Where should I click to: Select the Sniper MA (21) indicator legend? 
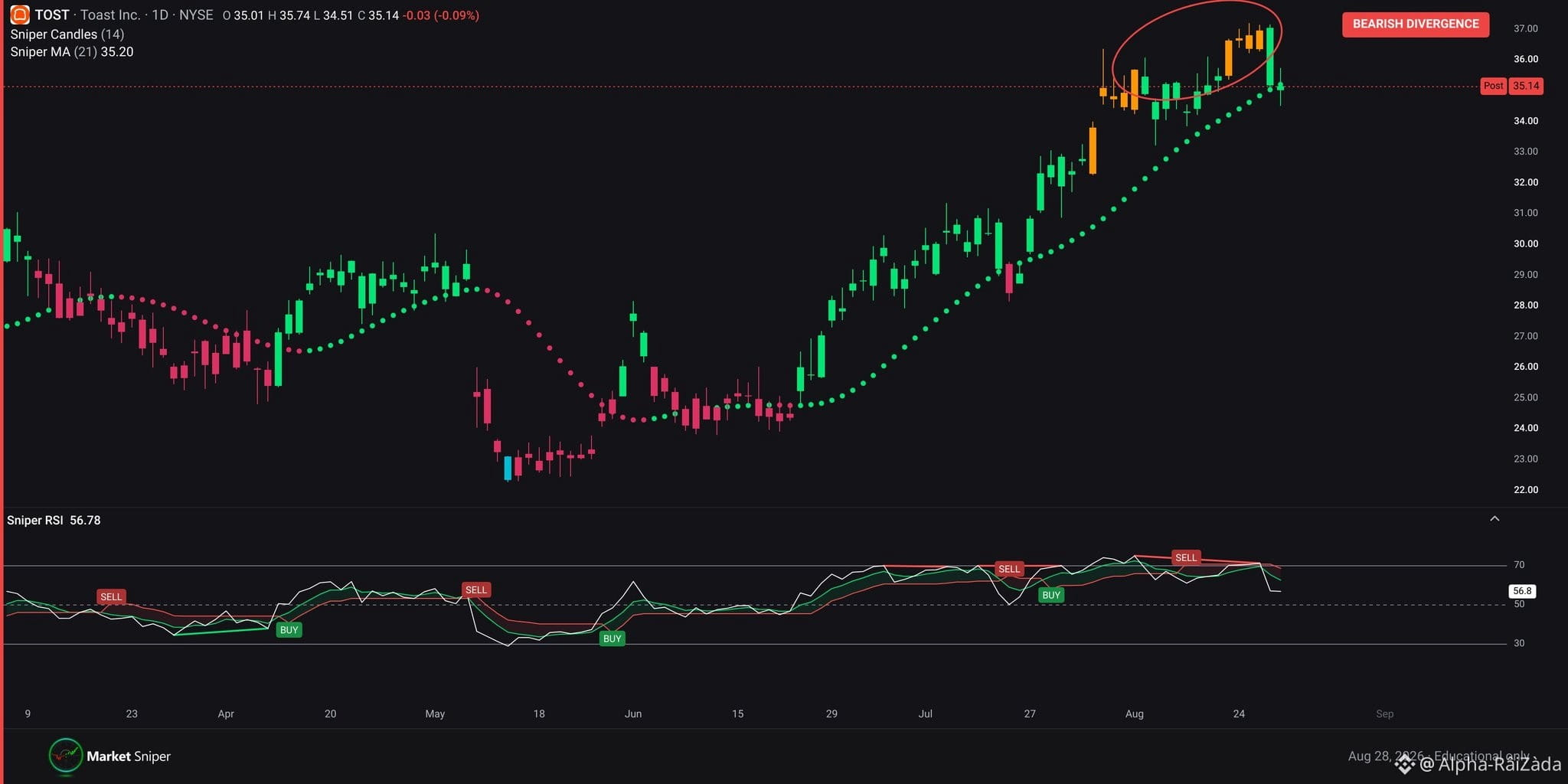(x=72, y=51)
